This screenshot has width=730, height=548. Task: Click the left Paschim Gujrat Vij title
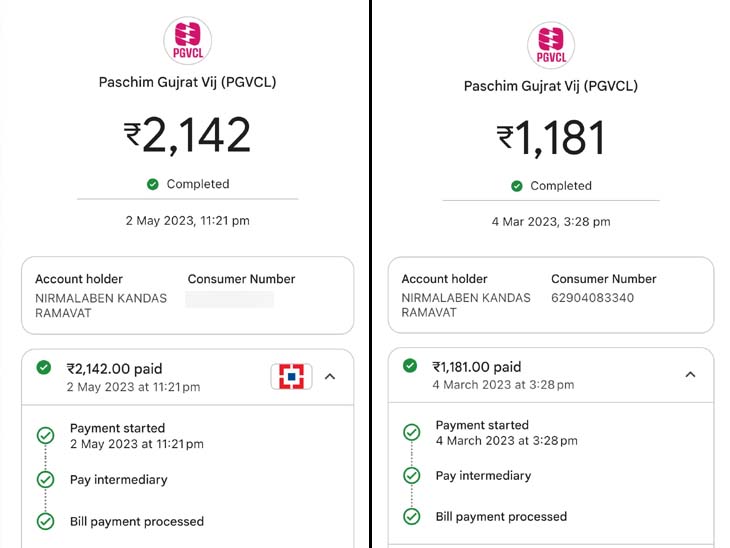(187, 82)
